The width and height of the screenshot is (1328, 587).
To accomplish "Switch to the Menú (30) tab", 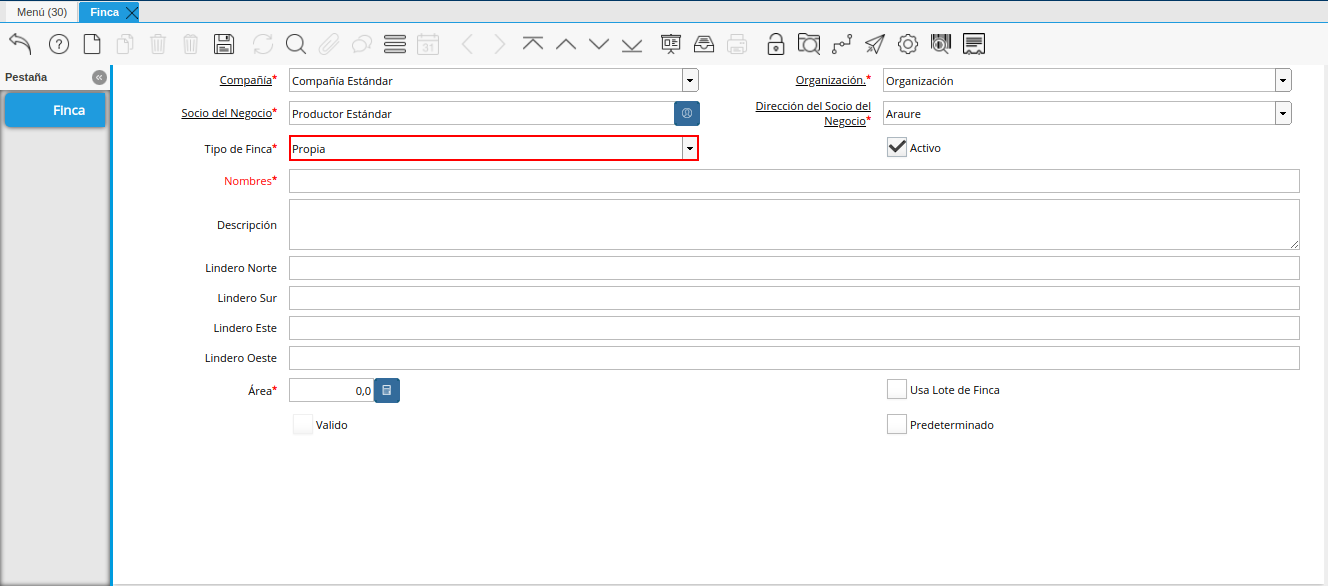I will pyautogui.click(x=41, y=12).
